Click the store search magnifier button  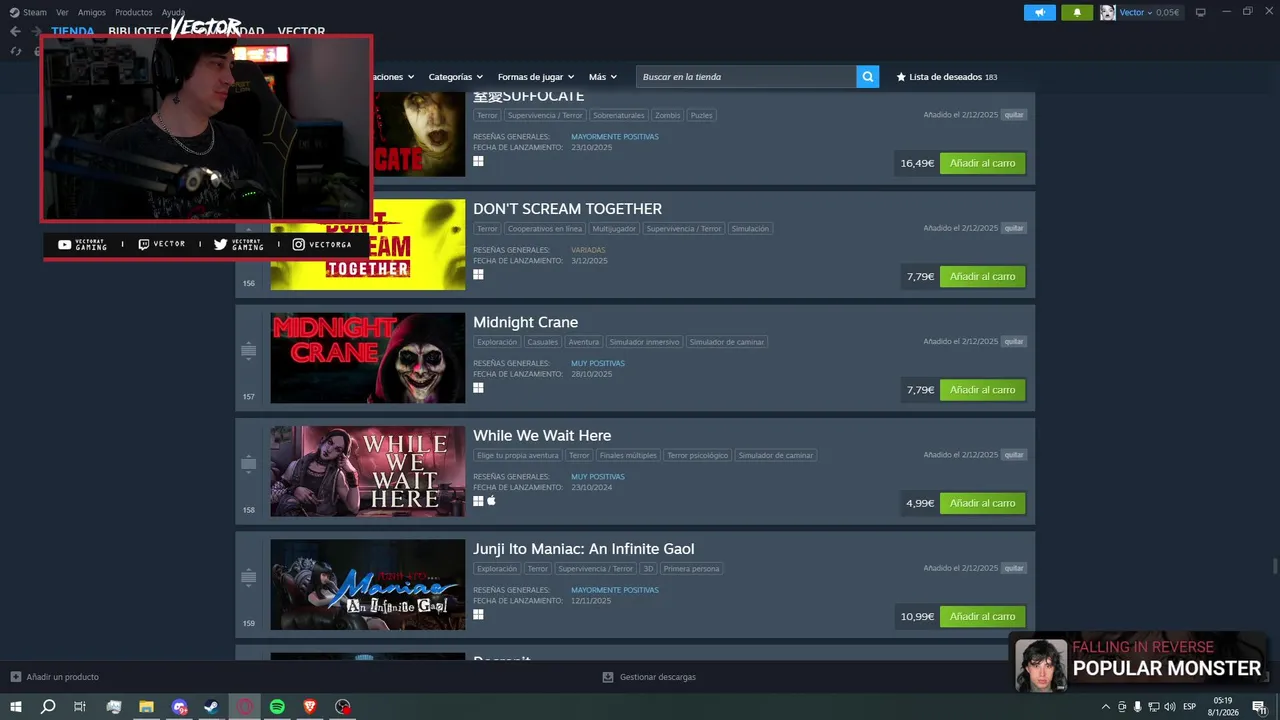(868, 76)
